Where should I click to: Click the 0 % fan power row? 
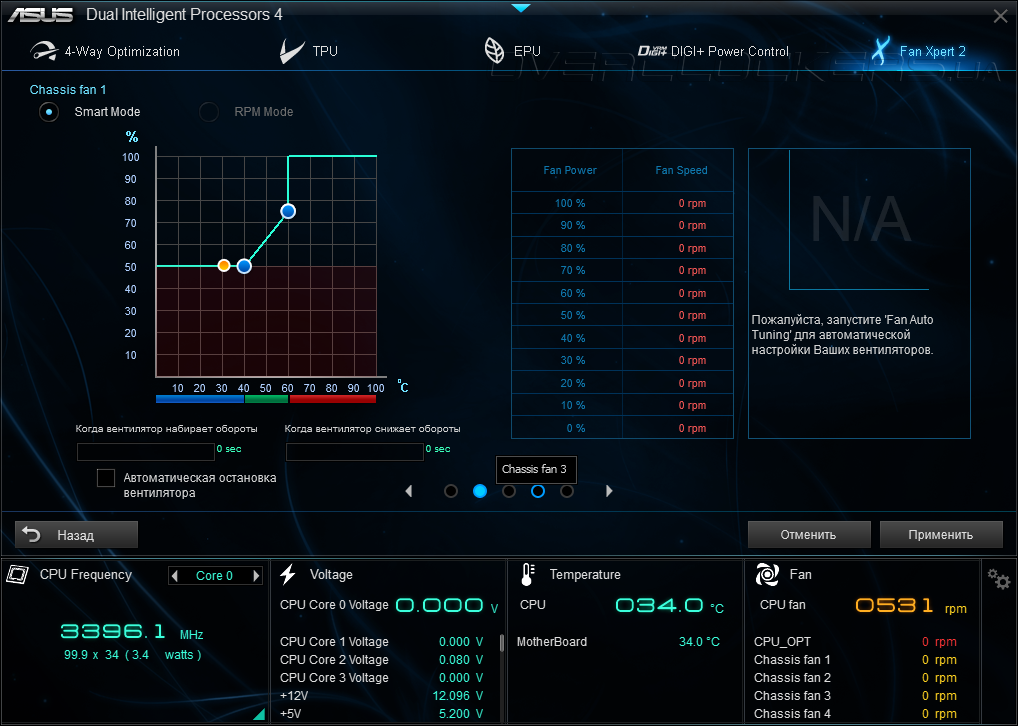[x=622, y=428]
